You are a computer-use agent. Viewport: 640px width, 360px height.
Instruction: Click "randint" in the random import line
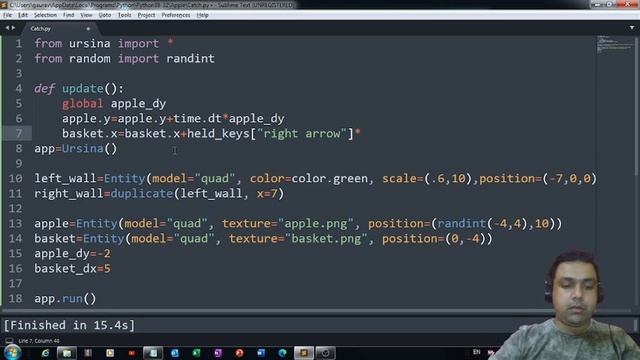(190, 58)
